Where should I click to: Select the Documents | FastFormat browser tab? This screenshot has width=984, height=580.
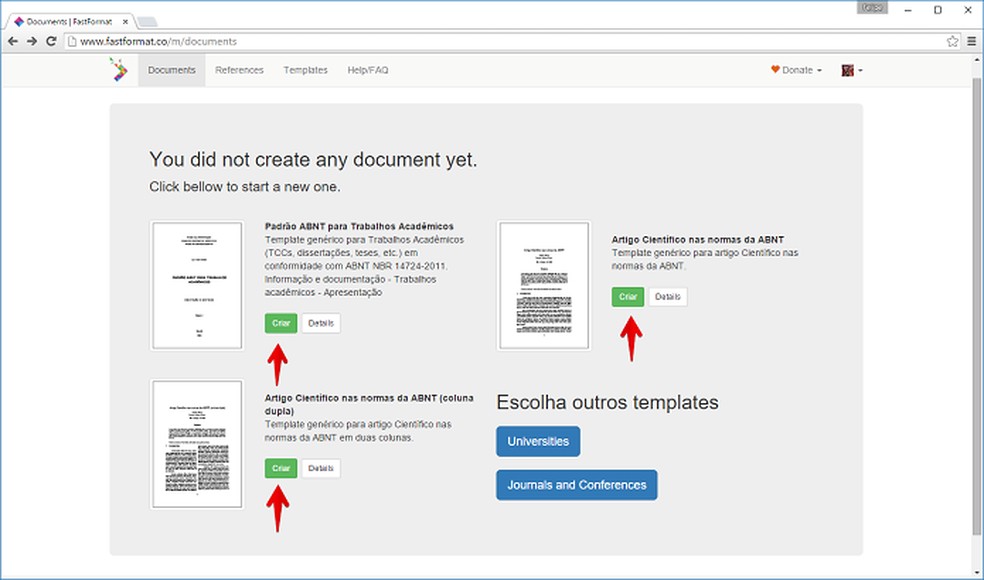pyautogui.click(x=69, y=22)
